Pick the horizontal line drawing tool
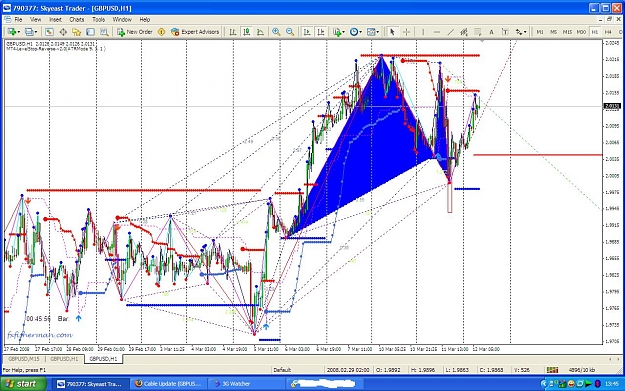This screenshot has width=625, height=391. (437, 32)
